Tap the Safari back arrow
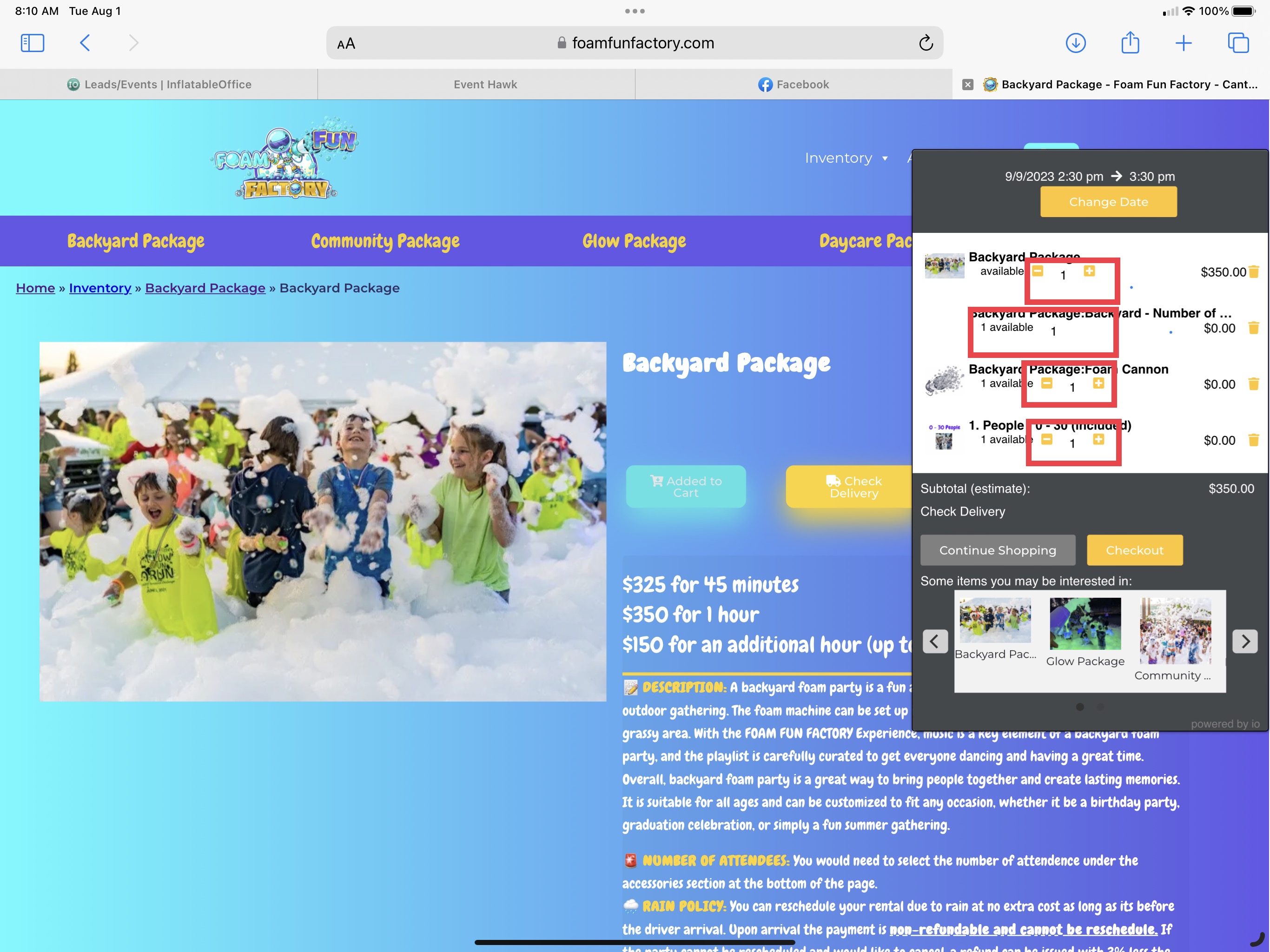The image size is (1270, 952). tap(85, 43)
